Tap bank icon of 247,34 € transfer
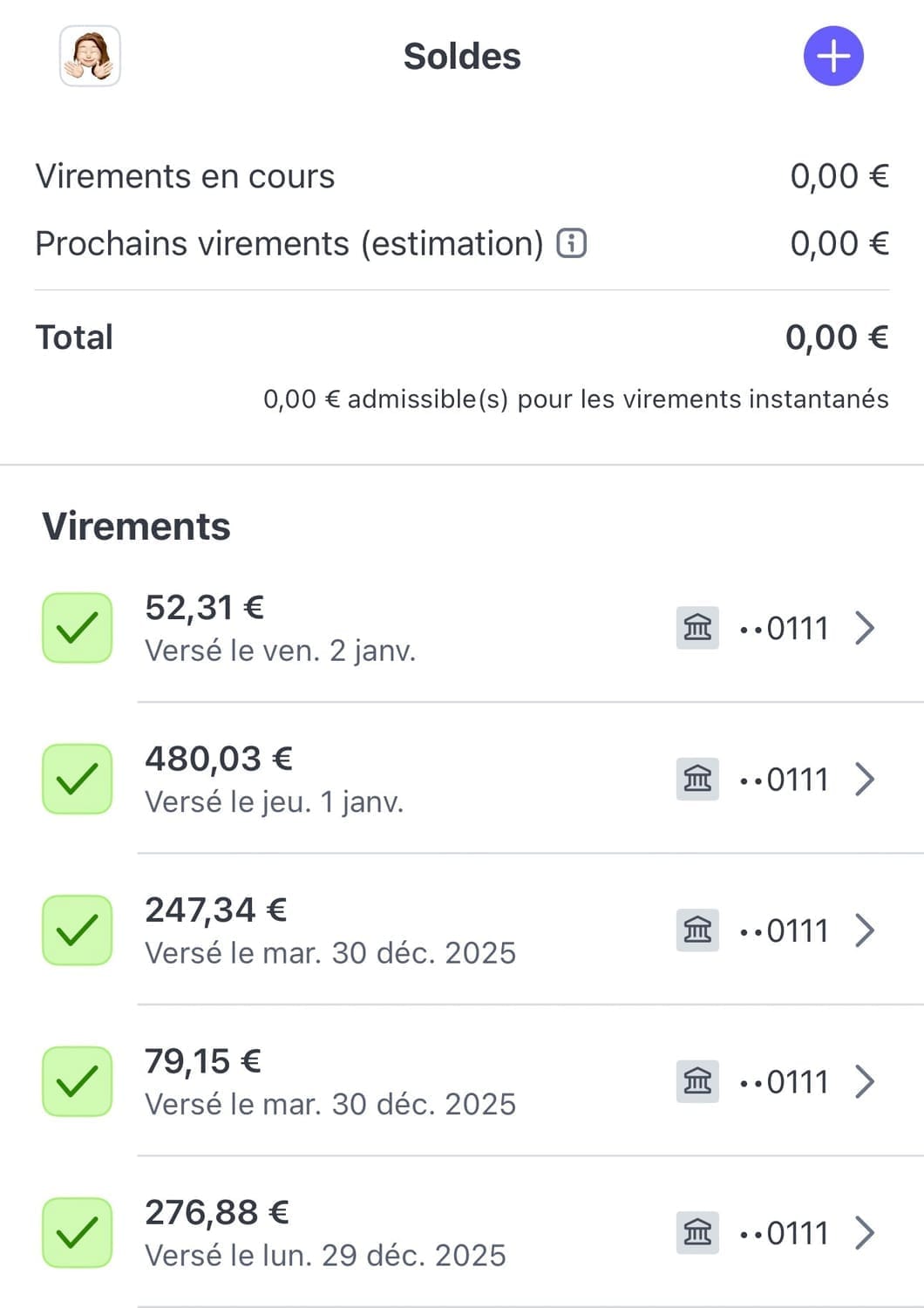The height and width of the screenshot is (1308, 924). click(x=697, y=930)
